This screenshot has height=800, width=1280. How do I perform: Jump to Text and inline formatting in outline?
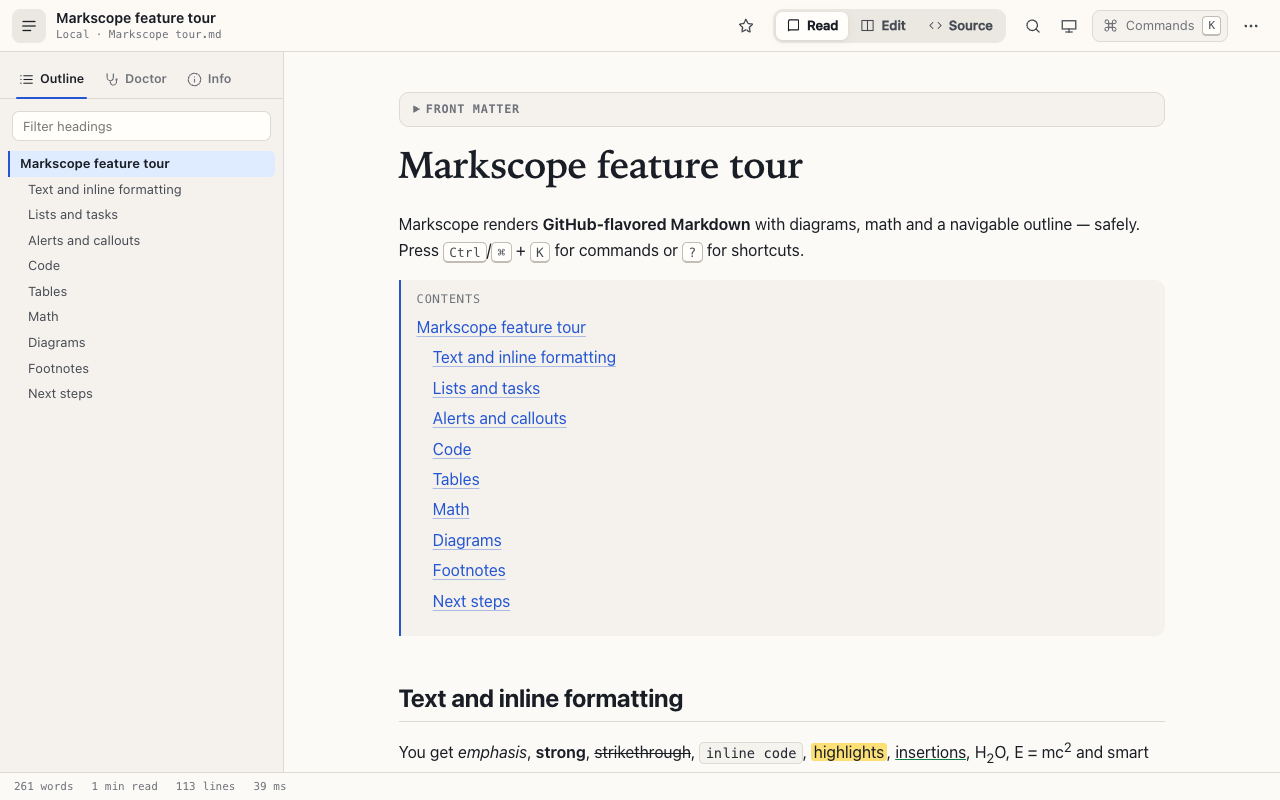tap(141, 190)
